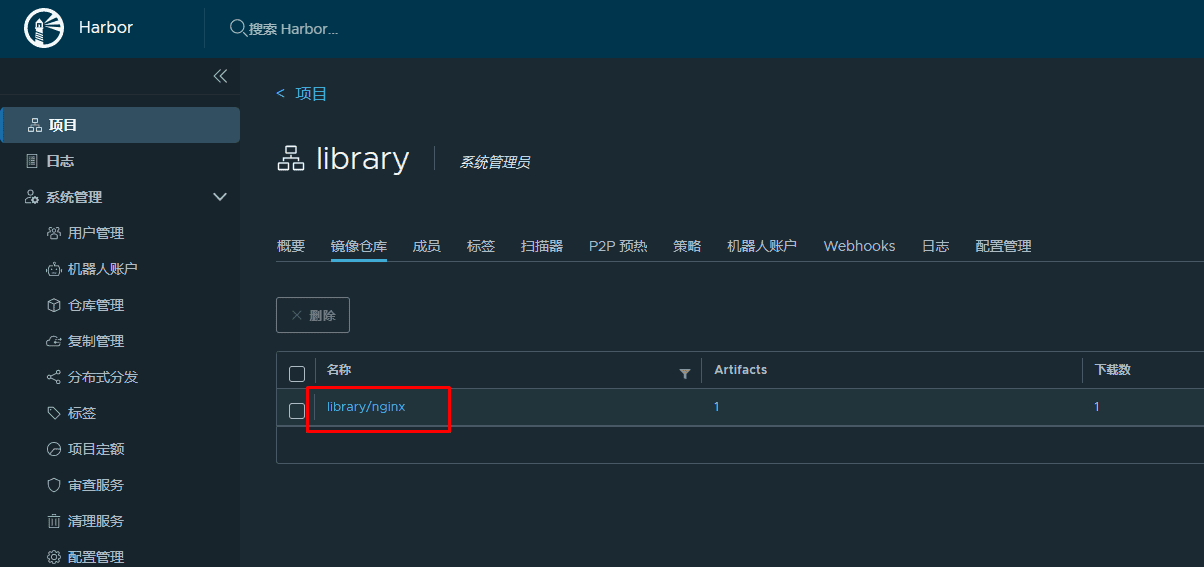
Task: Open the 机器人账户 tab
Action: [762, 246]
